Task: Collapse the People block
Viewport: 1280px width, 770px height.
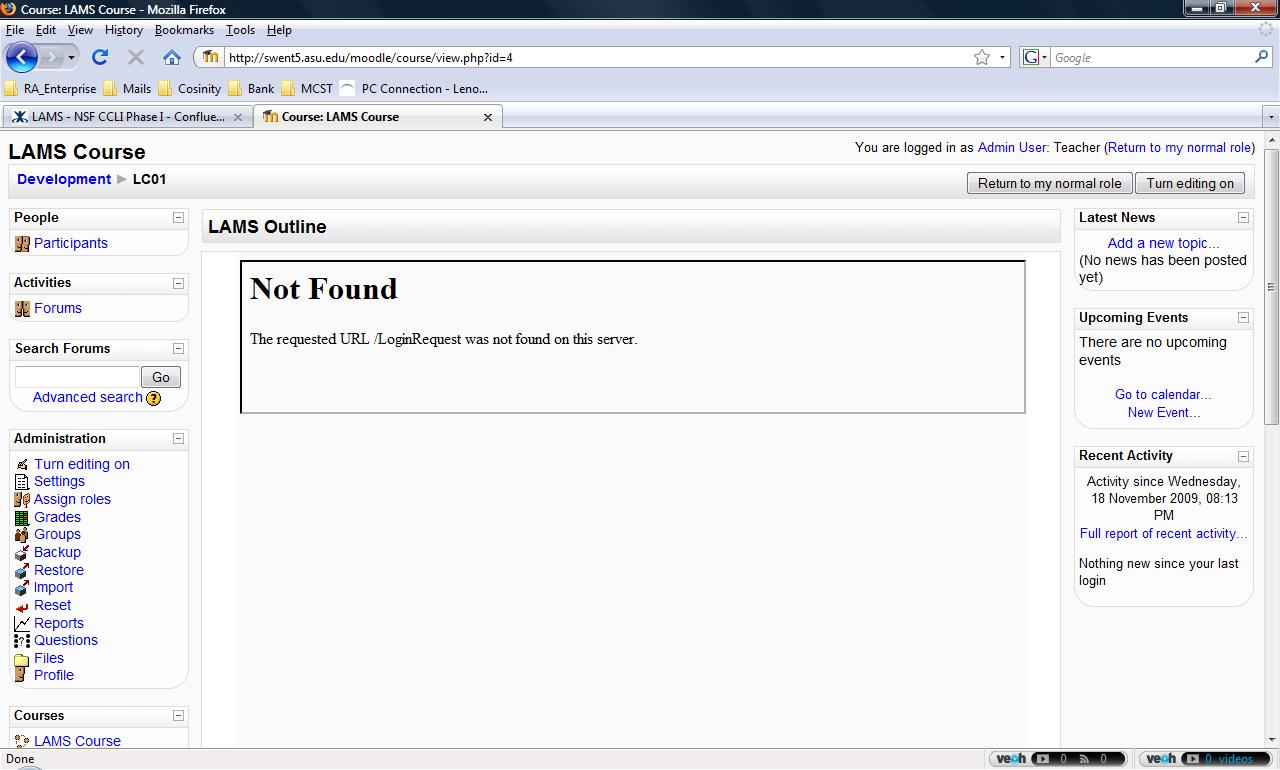Action: [x=178, y=217]
